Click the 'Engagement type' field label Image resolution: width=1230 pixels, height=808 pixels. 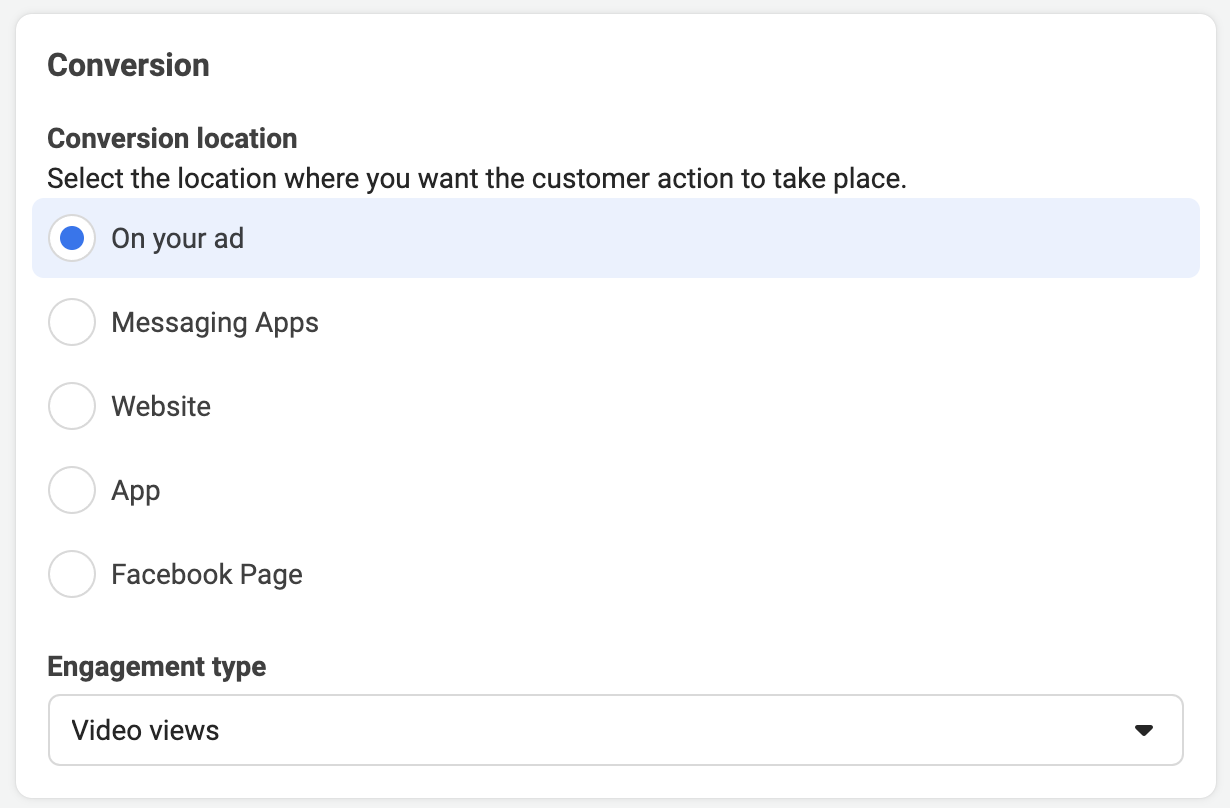coord(157,666)
